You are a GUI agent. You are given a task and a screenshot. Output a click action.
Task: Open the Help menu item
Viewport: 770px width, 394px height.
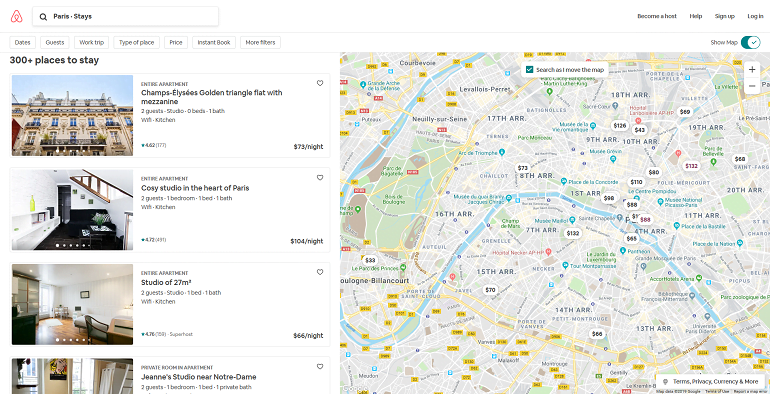[x=695, y=16]
